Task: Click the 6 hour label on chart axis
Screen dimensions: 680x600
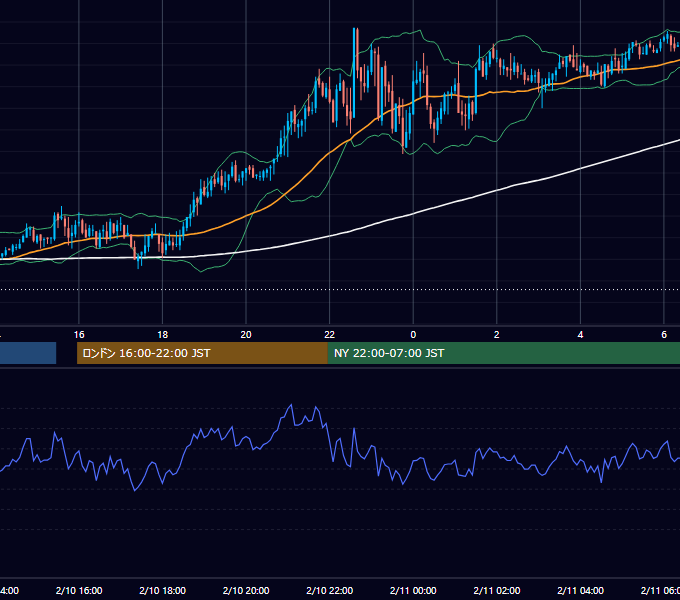Action: [x=664, y=335]
